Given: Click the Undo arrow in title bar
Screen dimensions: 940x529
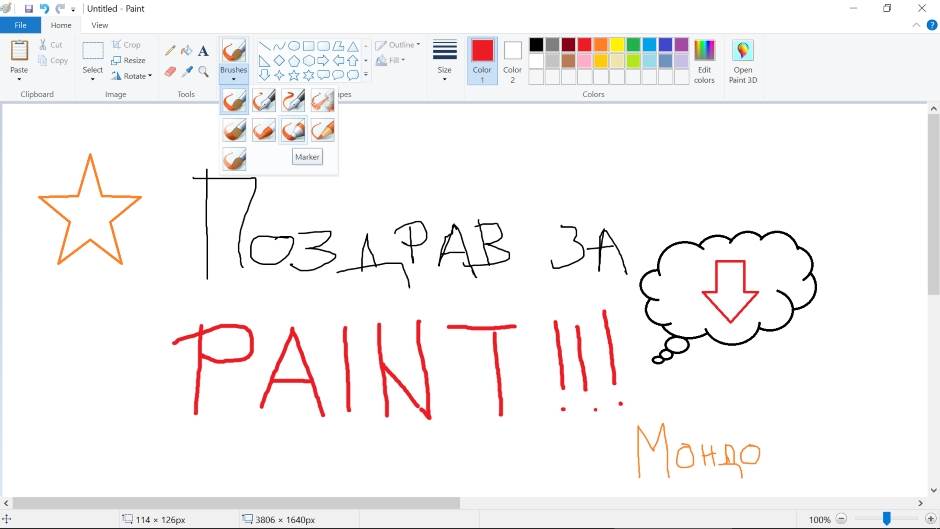Looking at the screenshot, I should pos(44,8).
